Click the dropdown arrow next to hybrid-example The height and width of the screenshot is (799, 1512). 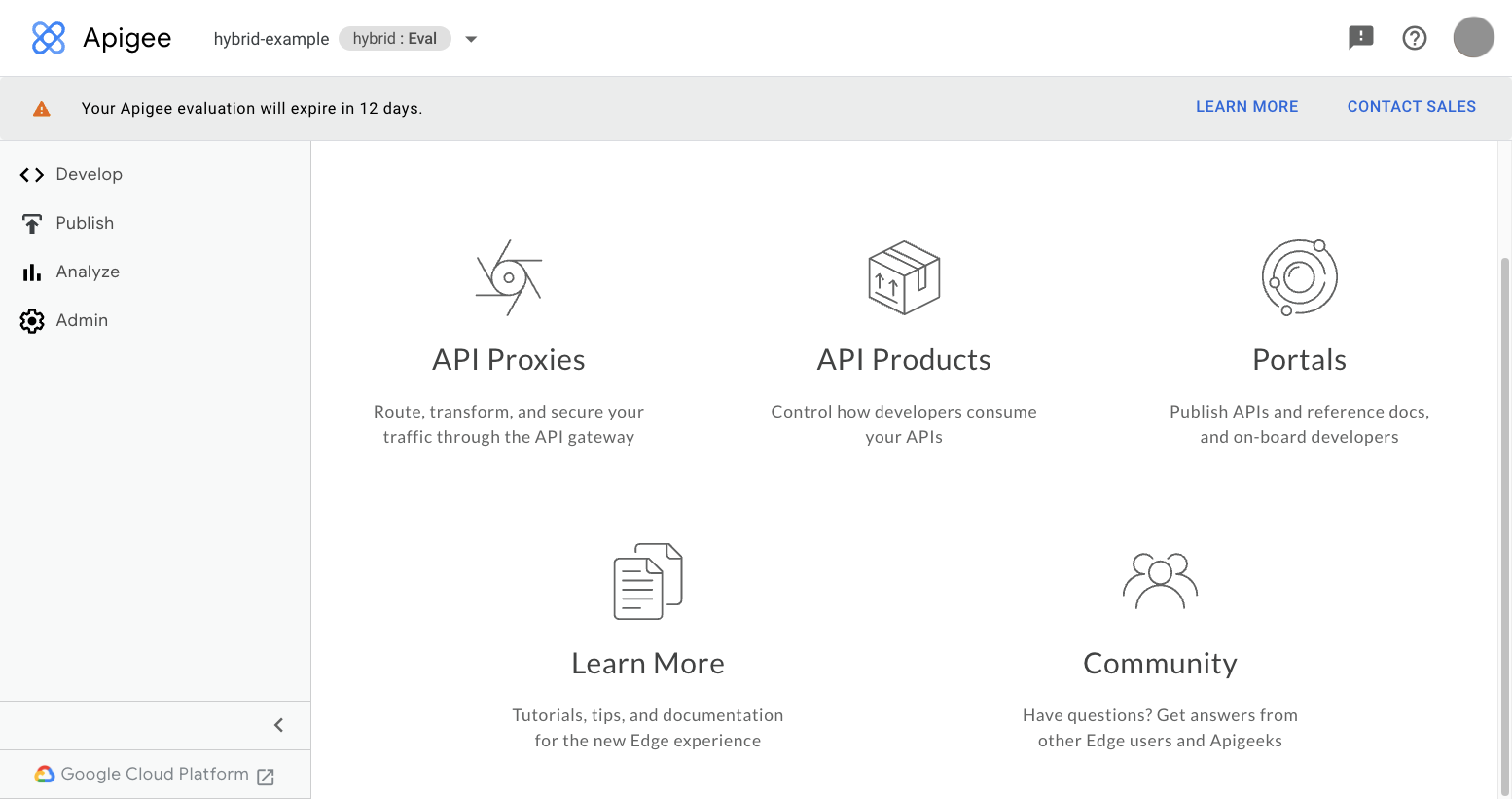pyautogui.click(x=471, y=38)
